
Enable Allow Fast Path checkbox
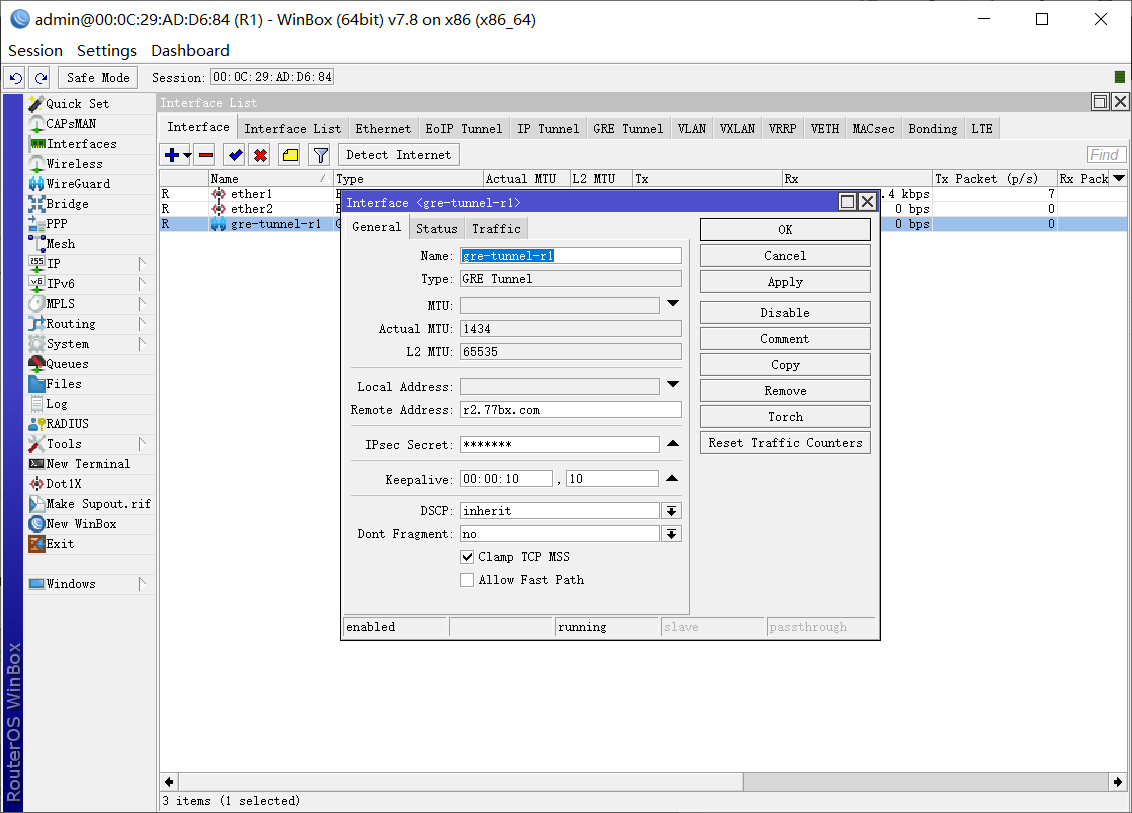(467, 580)
